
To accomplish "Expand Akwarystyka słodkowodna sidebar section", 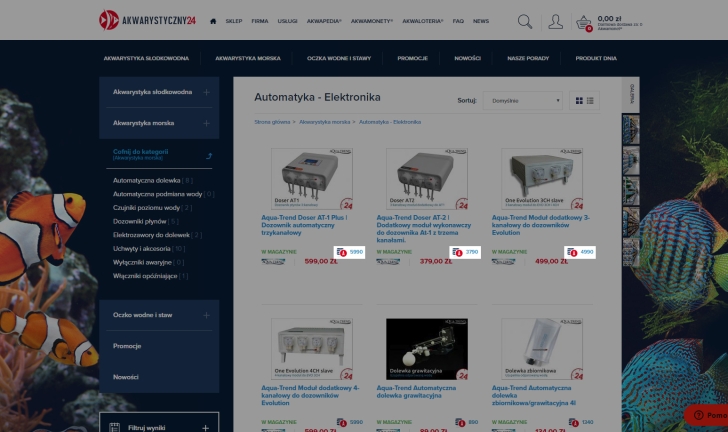I will 206,92.
